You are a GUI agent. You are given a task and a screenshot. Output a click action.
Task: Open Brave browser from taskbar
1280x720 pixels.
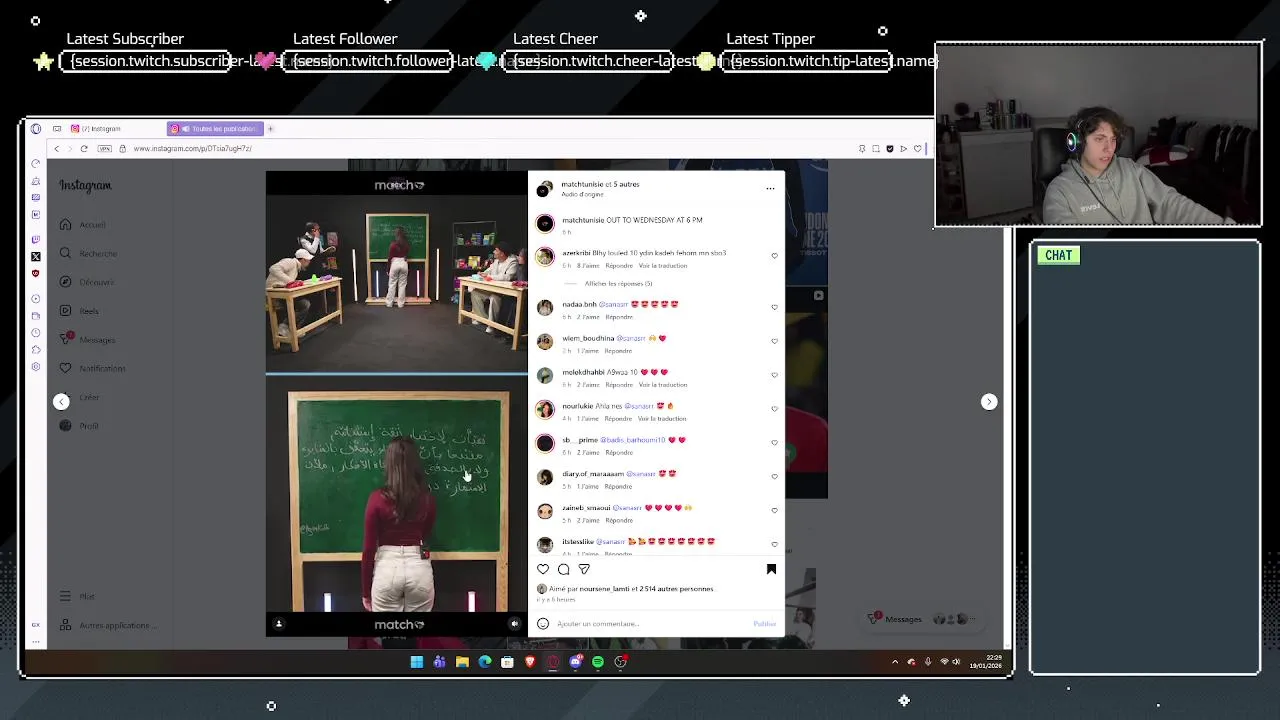[x=530, y=662]
